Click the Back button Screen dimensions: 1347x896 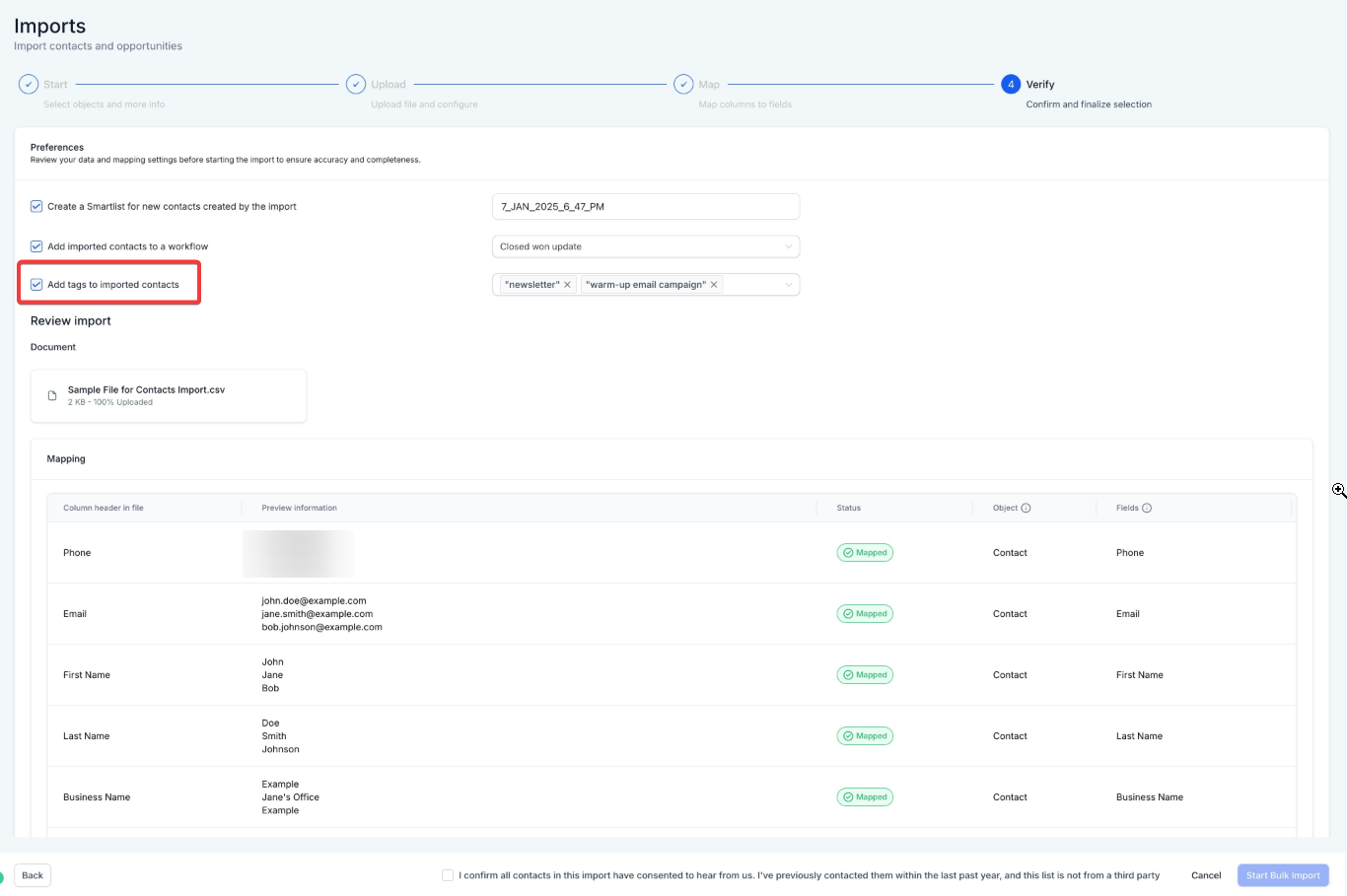tap(33, 875)
